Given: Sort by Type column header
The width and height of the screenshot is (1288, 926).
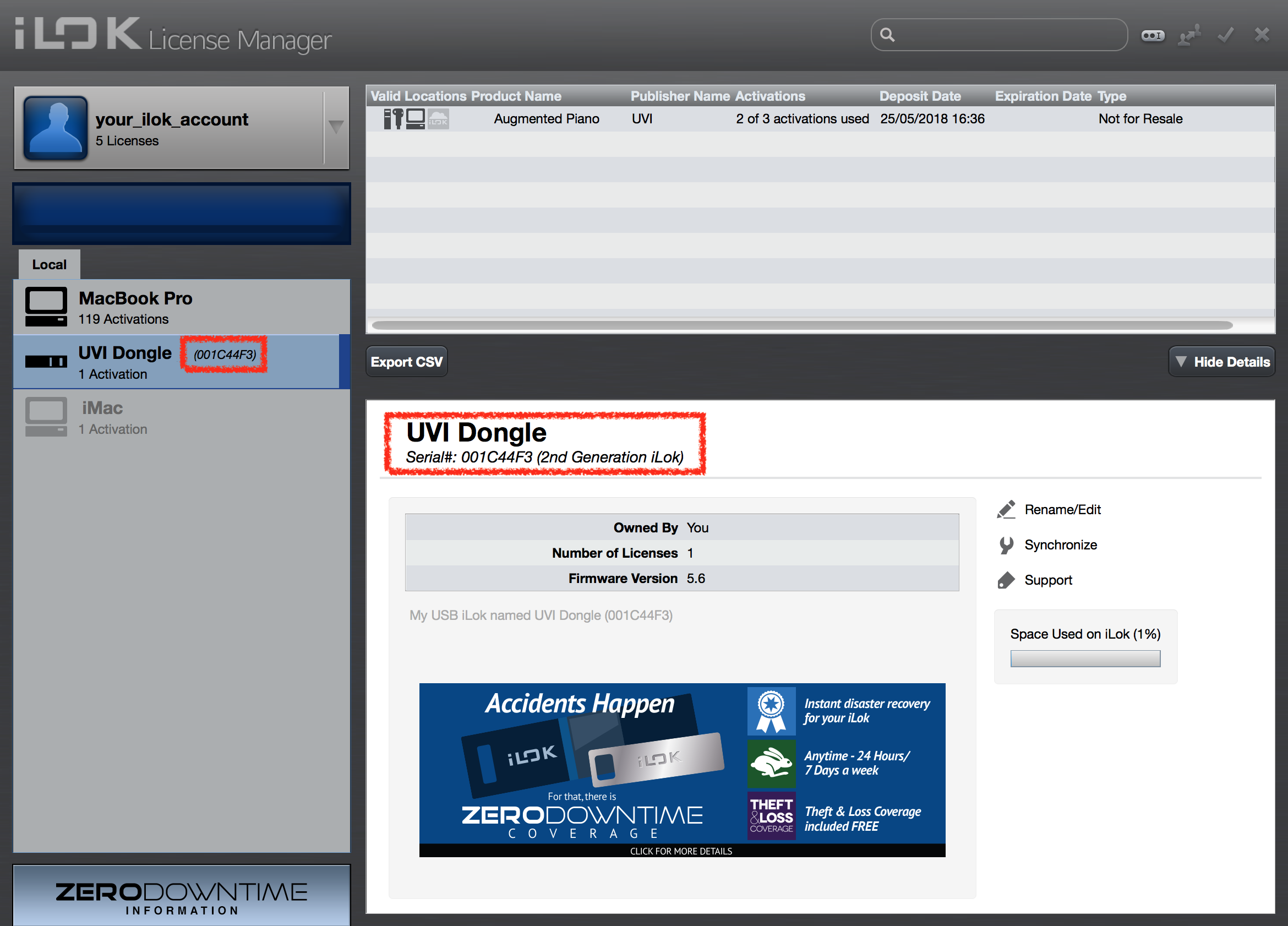Looking at the screenshot, I should click(x=1111, y=96).
